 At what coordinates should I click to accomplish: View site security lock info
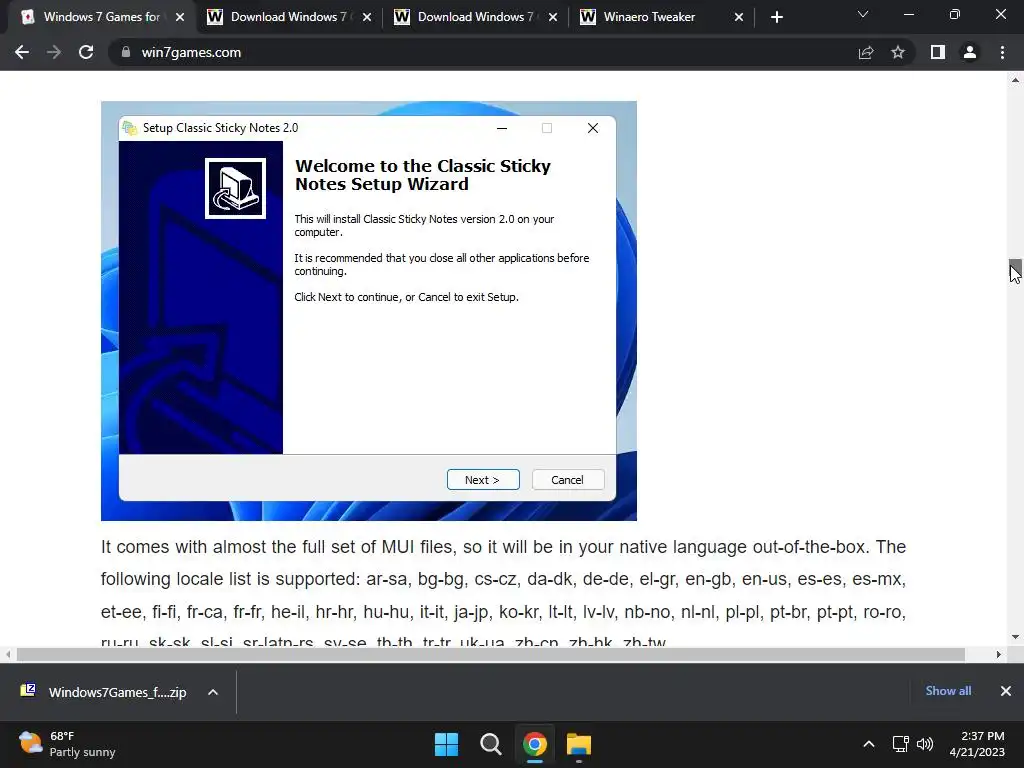pyautogui.click(x=126, y=52)
